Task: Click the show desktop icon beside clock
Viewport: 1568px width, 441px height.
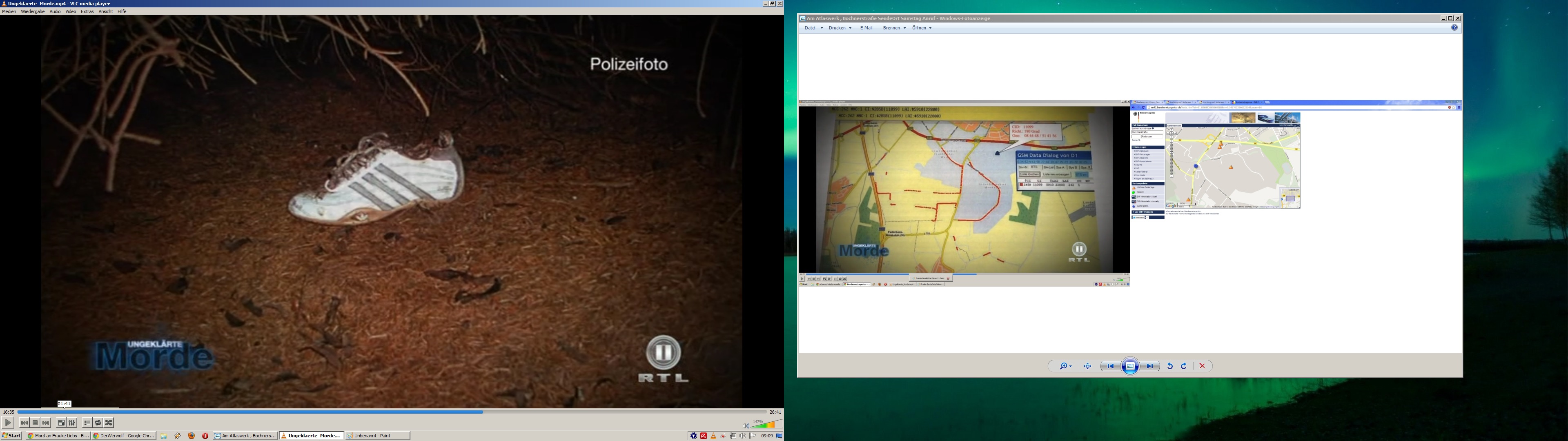Action: tap(779, 436)
